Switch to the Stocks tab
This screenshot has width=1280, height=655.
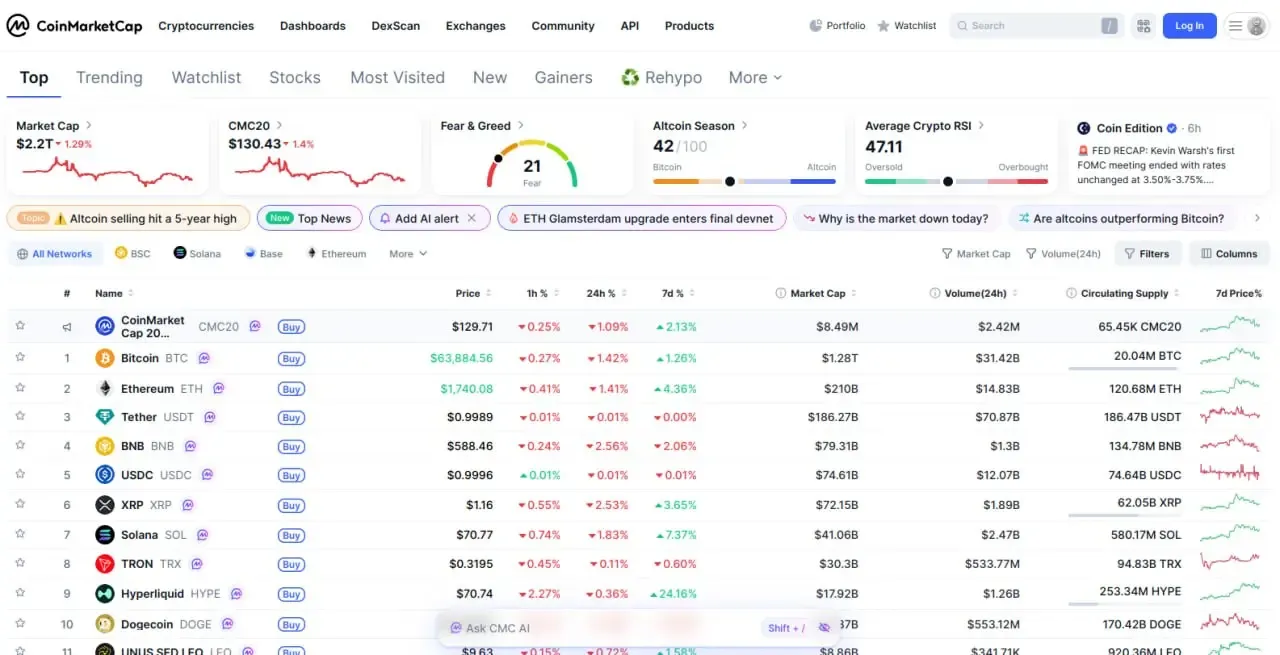295,78
